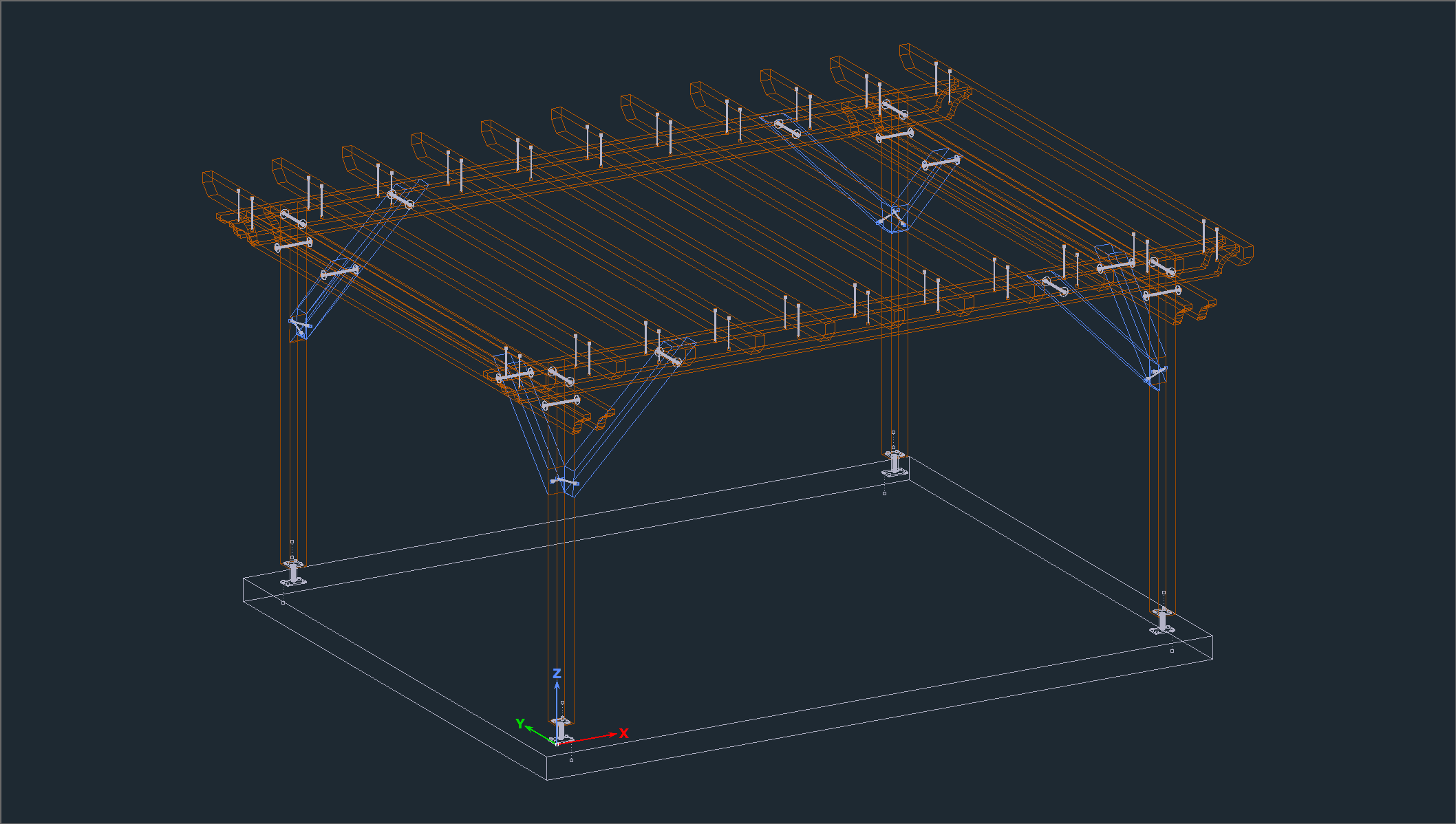Click the red X axis label
This screenshot has width=1456, height=824.
click(x=623, y=733)
